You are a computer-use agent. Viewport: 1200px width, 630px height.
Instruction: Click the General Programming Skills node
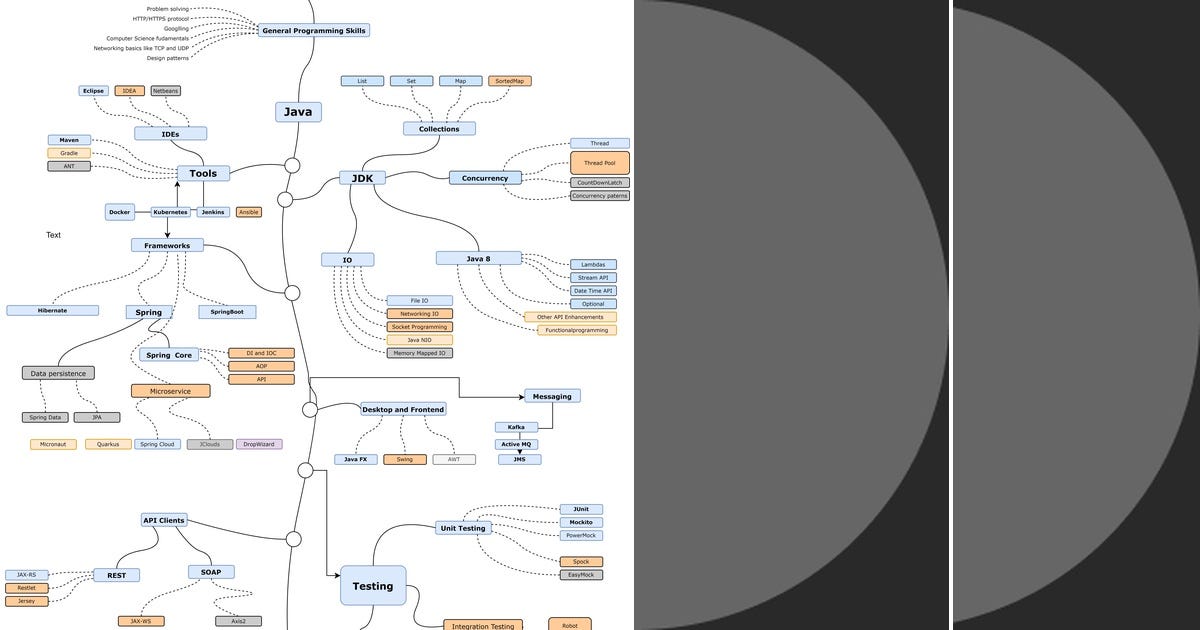pos(315,30)
